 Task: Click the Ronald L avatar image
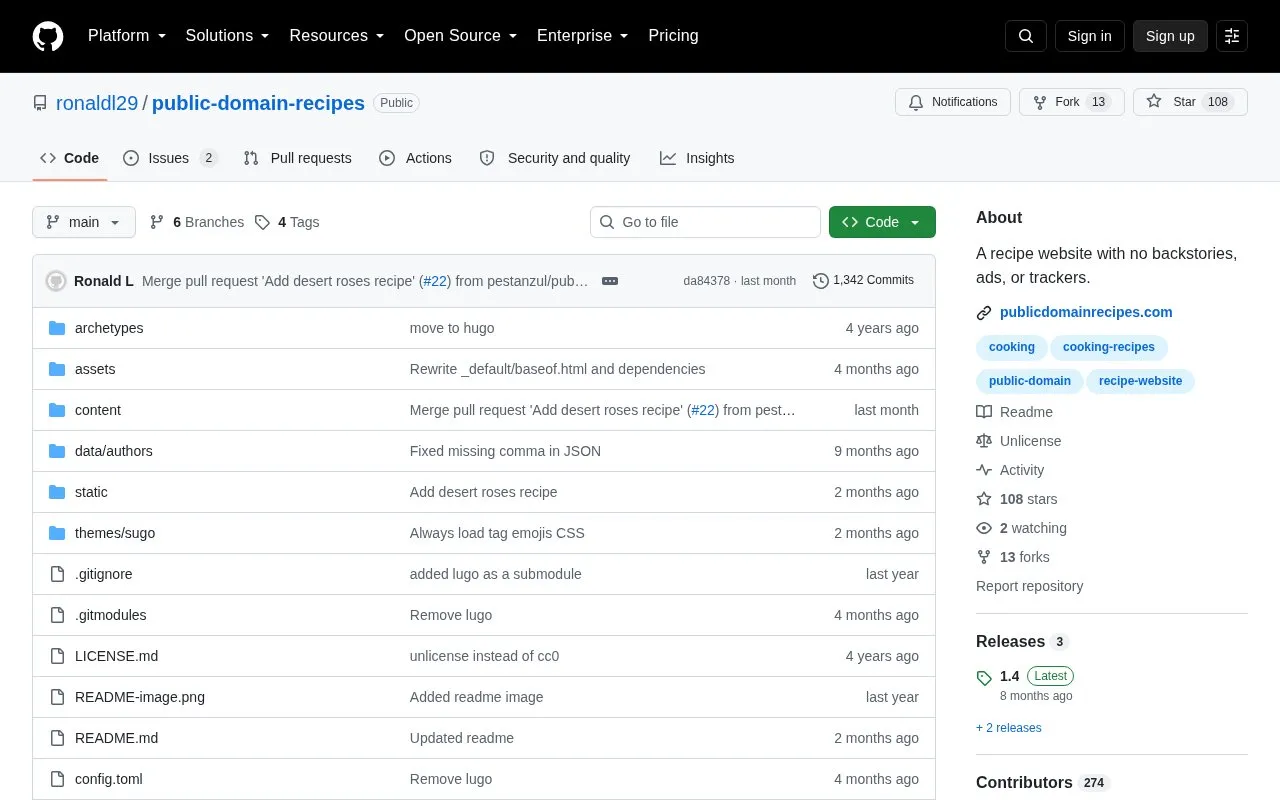pyautogui.click(x=56, y=281)
